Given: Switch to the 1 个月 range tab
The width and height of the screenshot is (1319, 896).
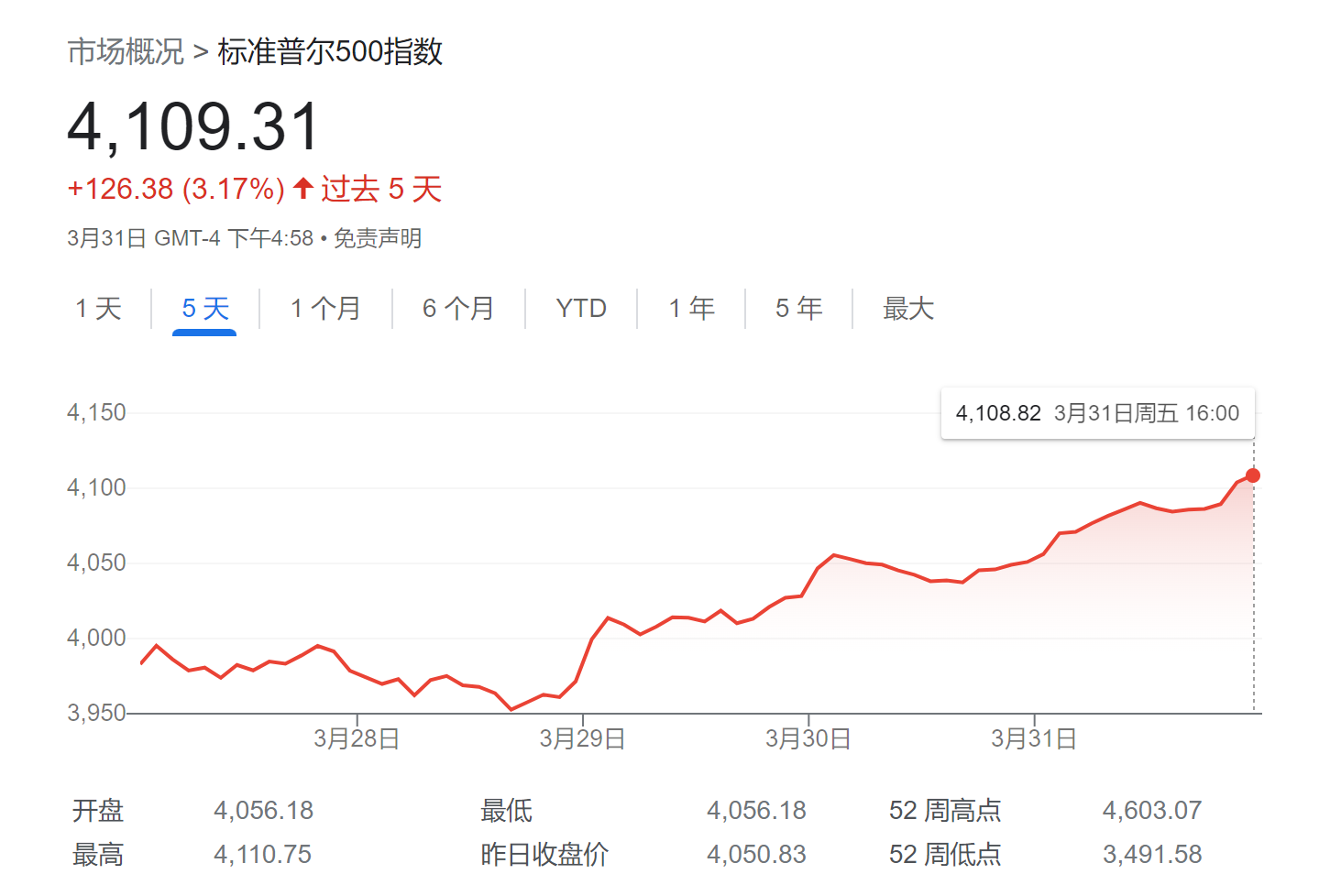Looking at the screenshot, I should coord(325,309).
